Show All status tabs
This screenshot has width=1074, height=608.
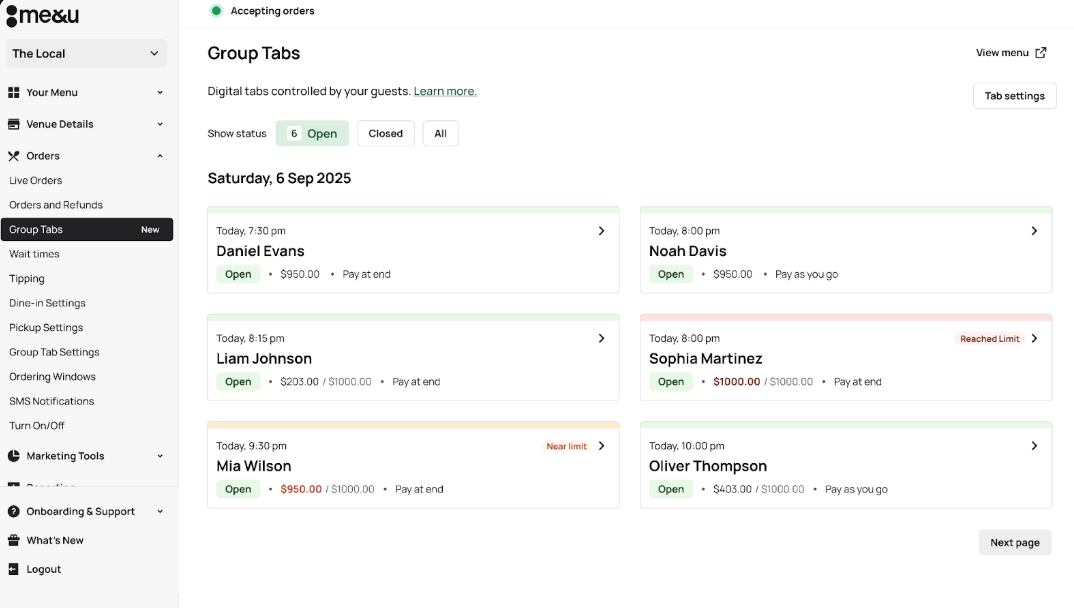[x=440, y=134]
